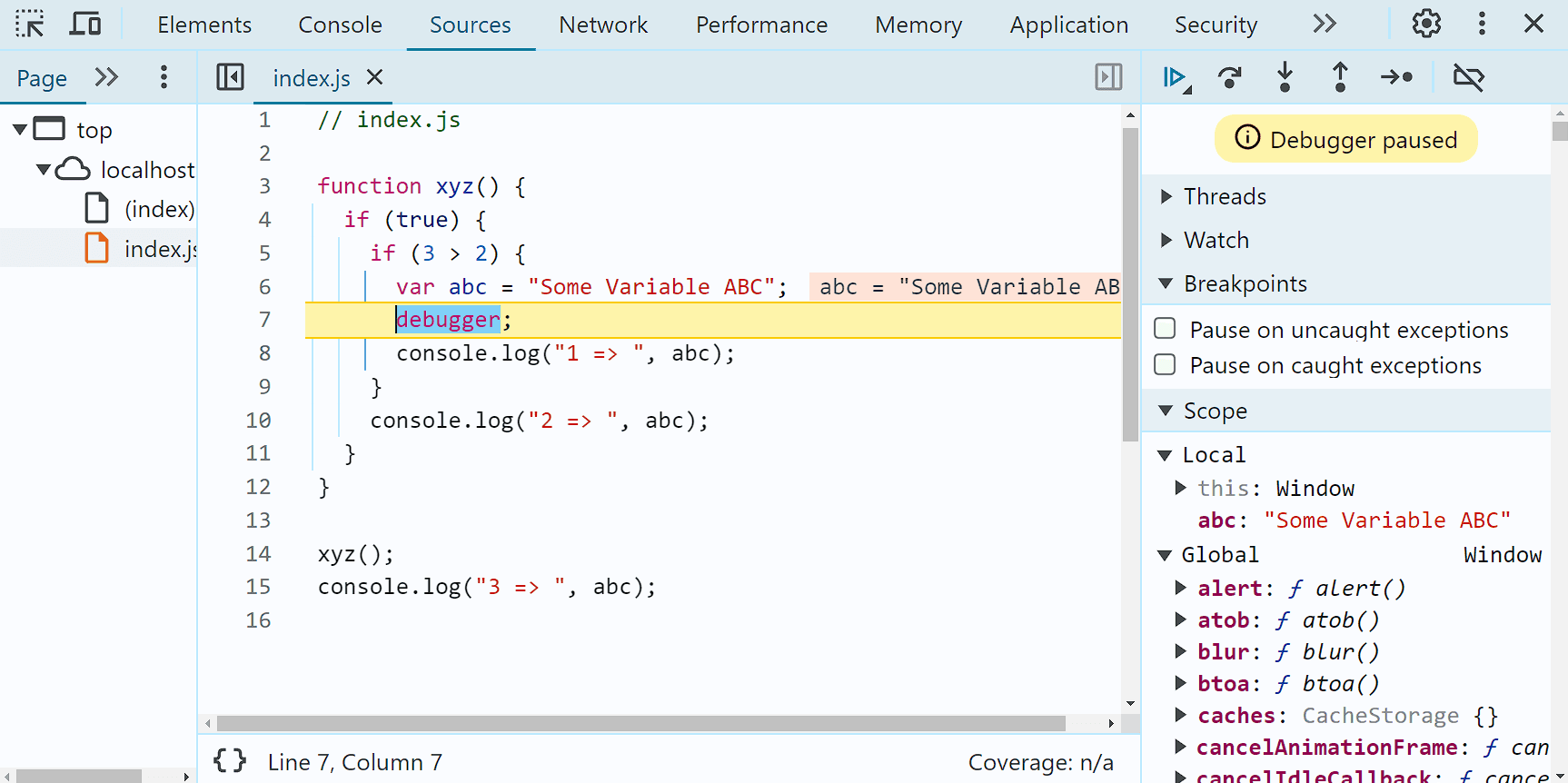The height and width of the screenshot is (783, 1568).
Task: Click line number 14 in the gutter
Action: [x=258, y=553]
